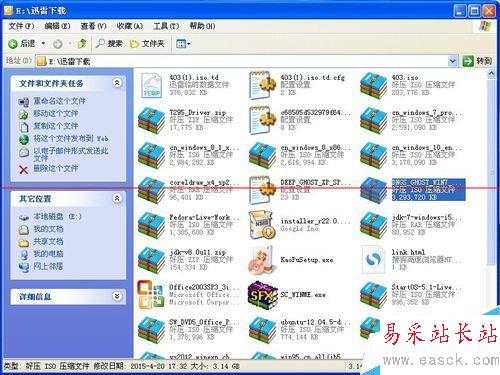Select the cn_windows_7_pro ISO icon
Viewport: 500px width, 375px height.
(x=373, y=120)
